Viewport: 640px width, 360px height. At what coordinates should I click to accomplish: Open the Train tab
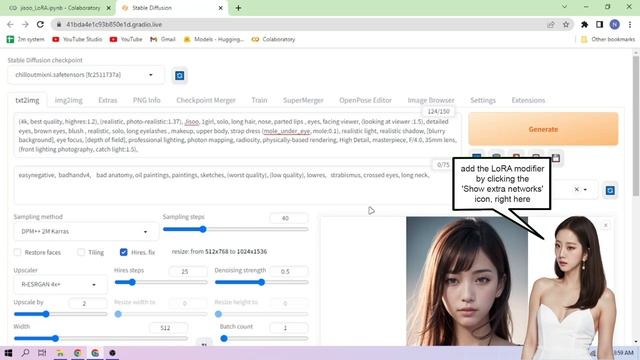[259, 100]
